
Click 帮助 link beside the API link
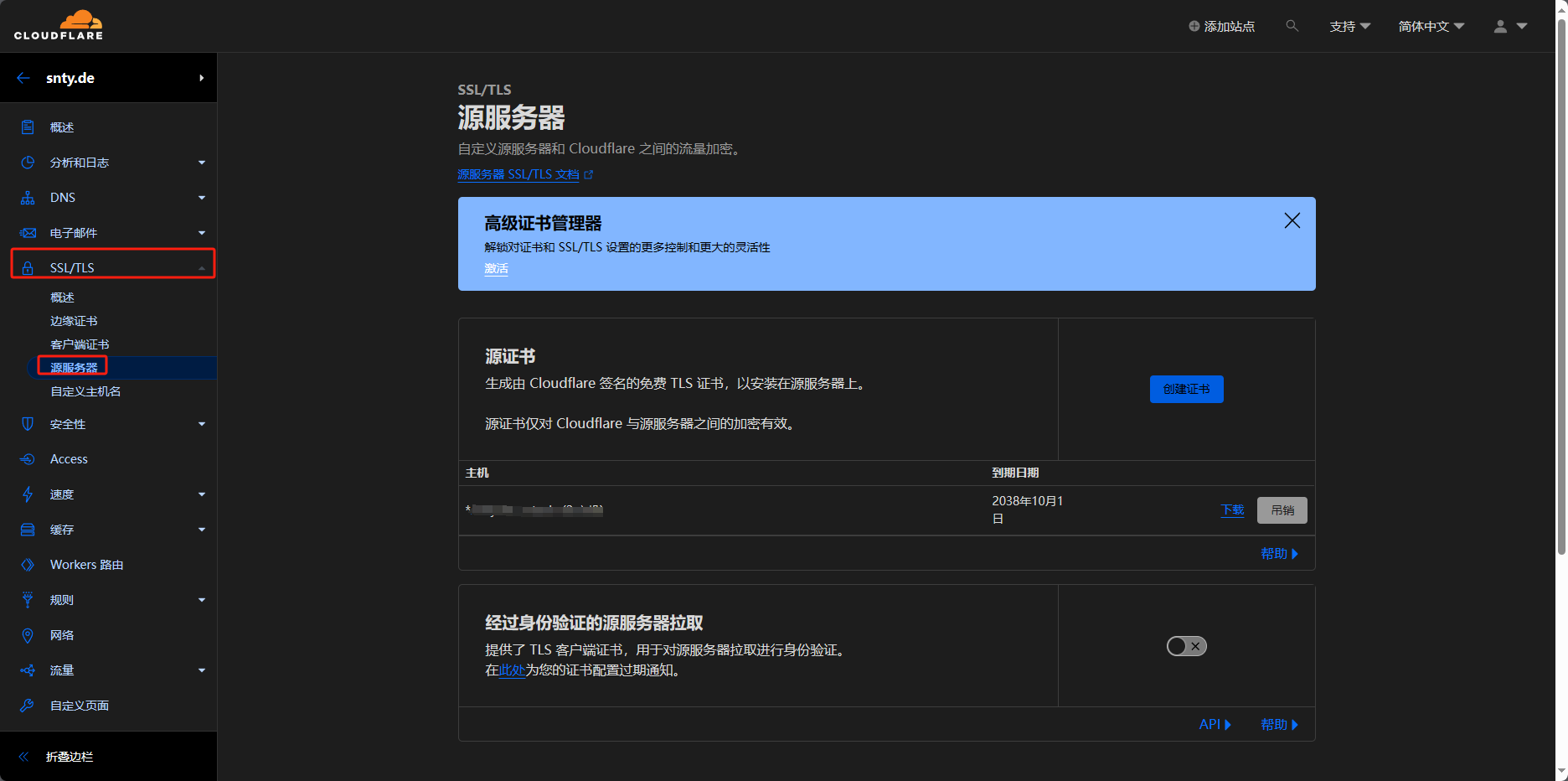[x=1279, y=725]
